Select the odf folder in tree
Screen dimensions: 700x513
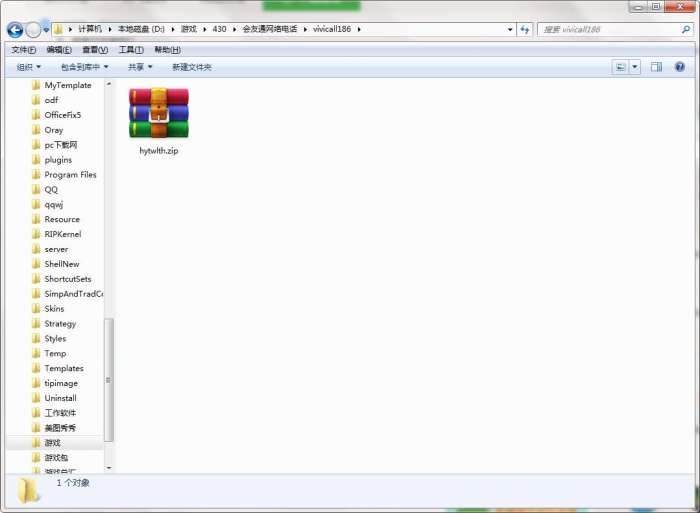51,100
